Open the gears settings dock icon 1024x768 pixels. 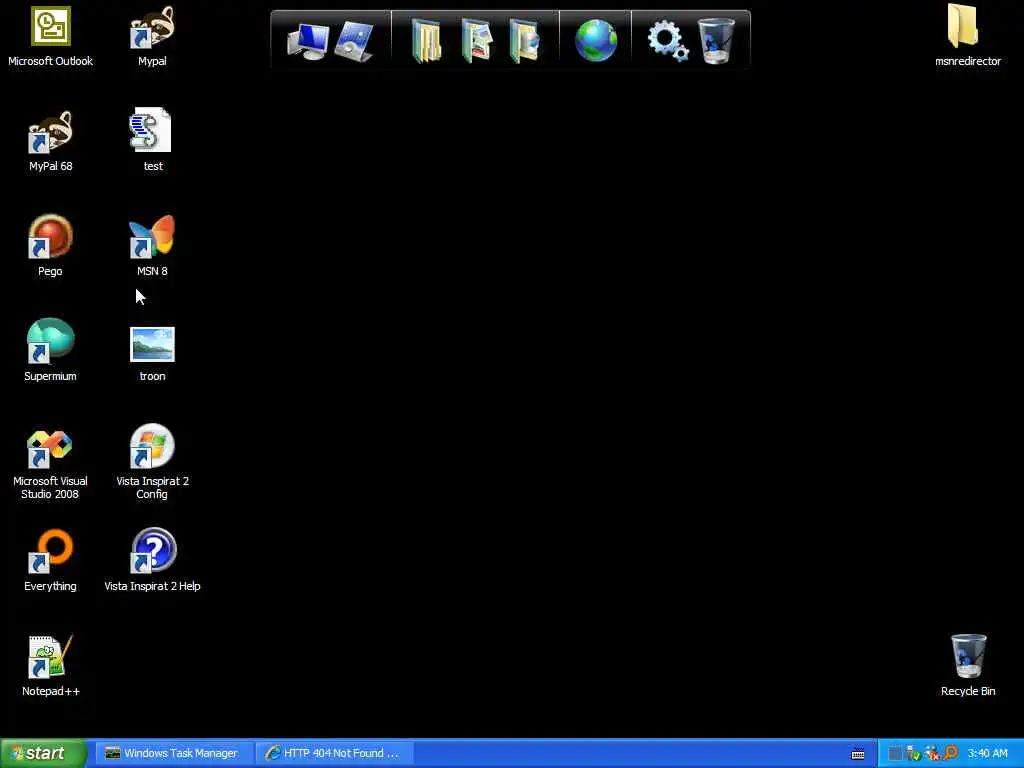(667, 40)
